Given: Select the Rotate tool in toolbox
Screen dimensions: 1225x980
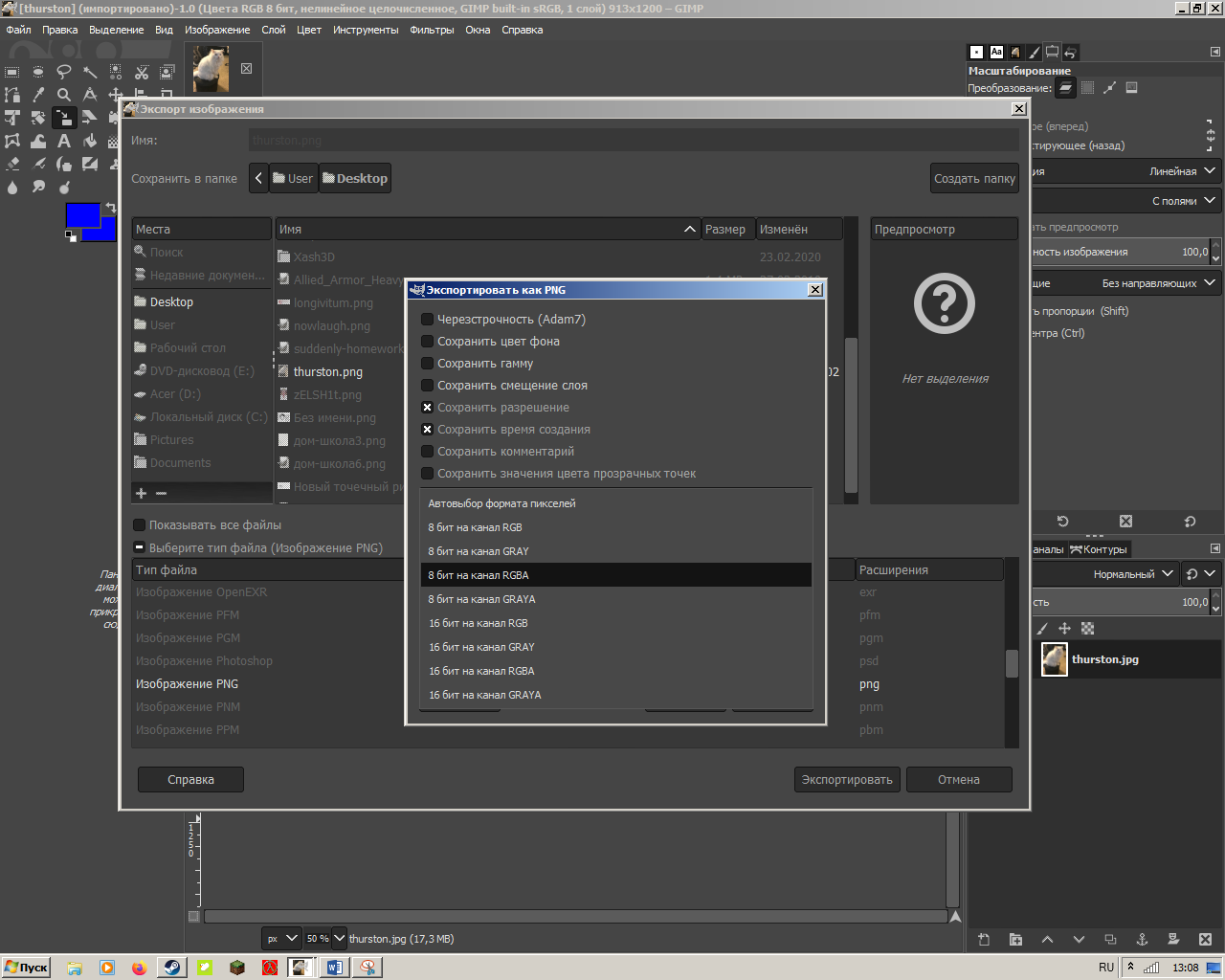Looking at the screenshot, I should click(x=38, y=118).
